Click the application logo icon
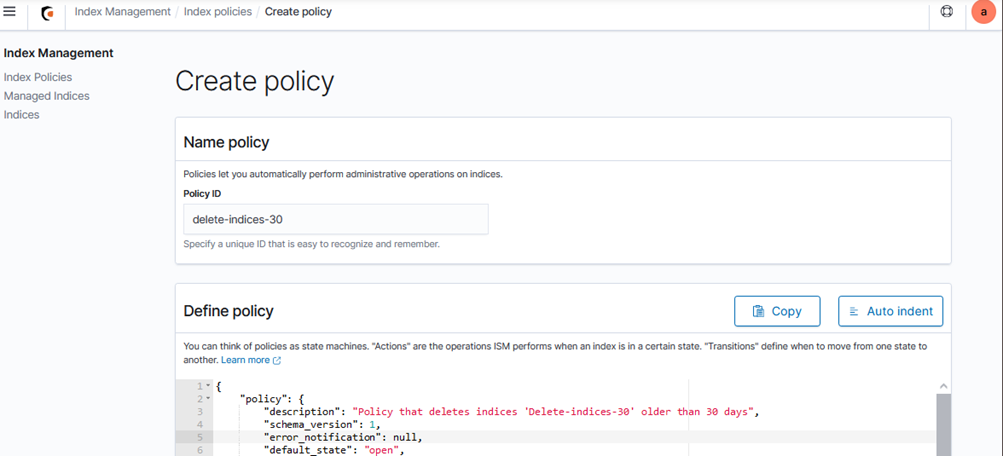1003x456 pixels. point(46,13)
